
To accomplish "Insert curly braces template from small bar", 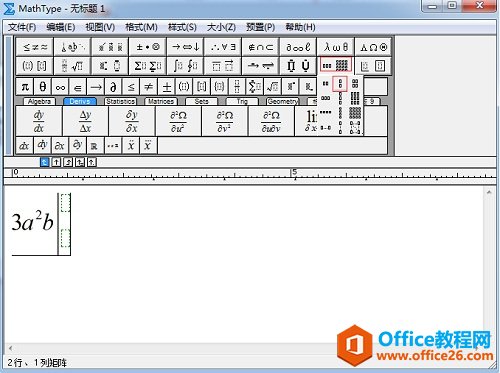I will [219, 87].
